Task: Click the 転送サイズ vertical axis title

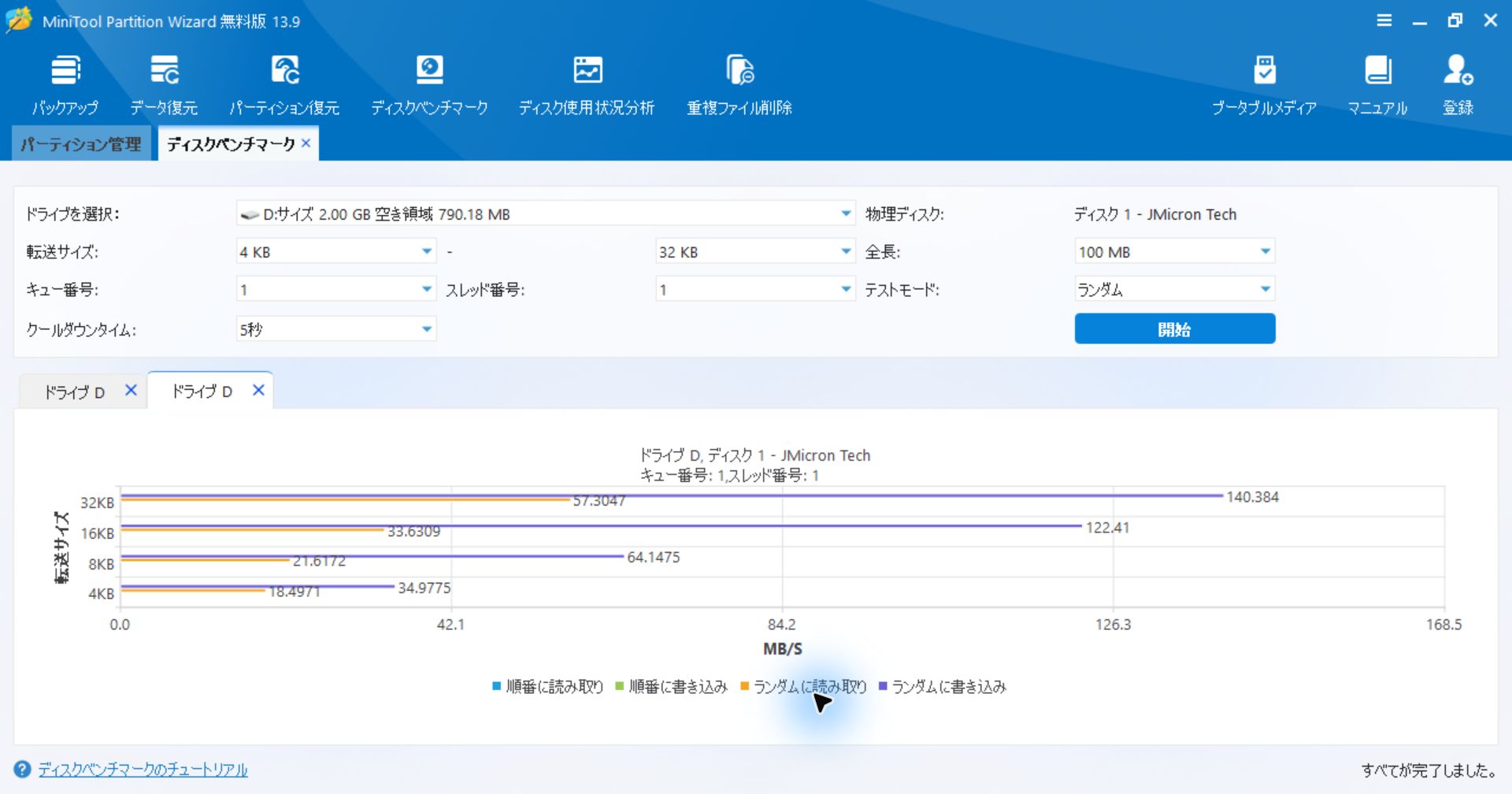Action: 61,547
